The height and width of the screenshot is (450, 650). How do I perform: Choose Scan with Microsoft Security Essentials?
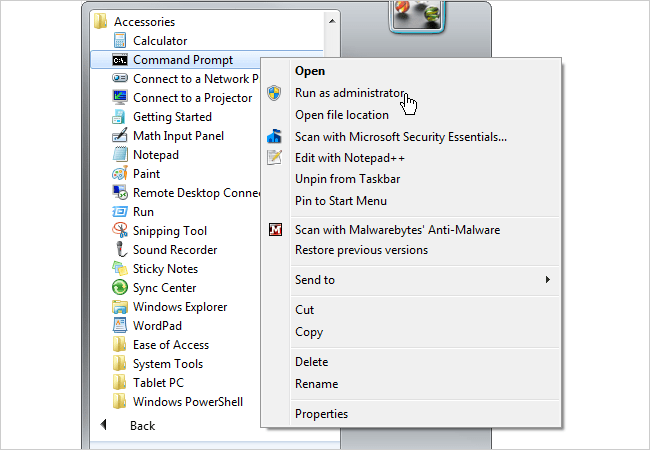tap(401, 137)
